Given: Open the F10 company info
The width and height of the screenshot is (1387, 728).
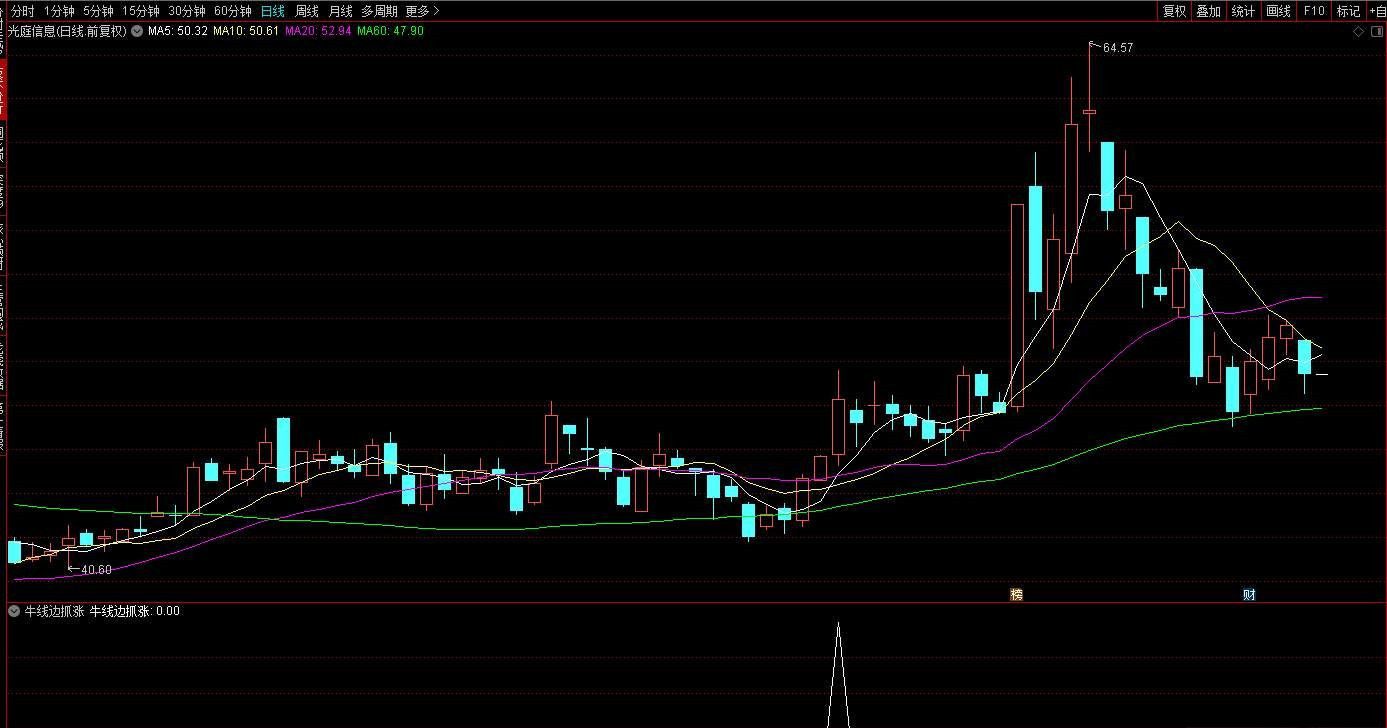Looking at the screenshot, I should (1313, 11).
